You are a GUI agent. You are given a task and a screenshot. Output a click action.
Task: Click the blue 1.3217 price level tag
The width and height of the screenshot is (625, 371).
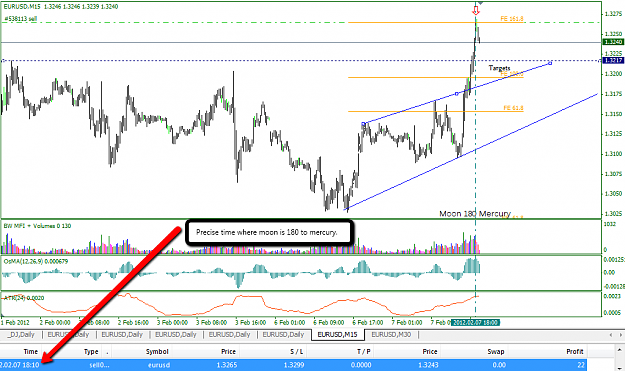(x=613, y=60)
